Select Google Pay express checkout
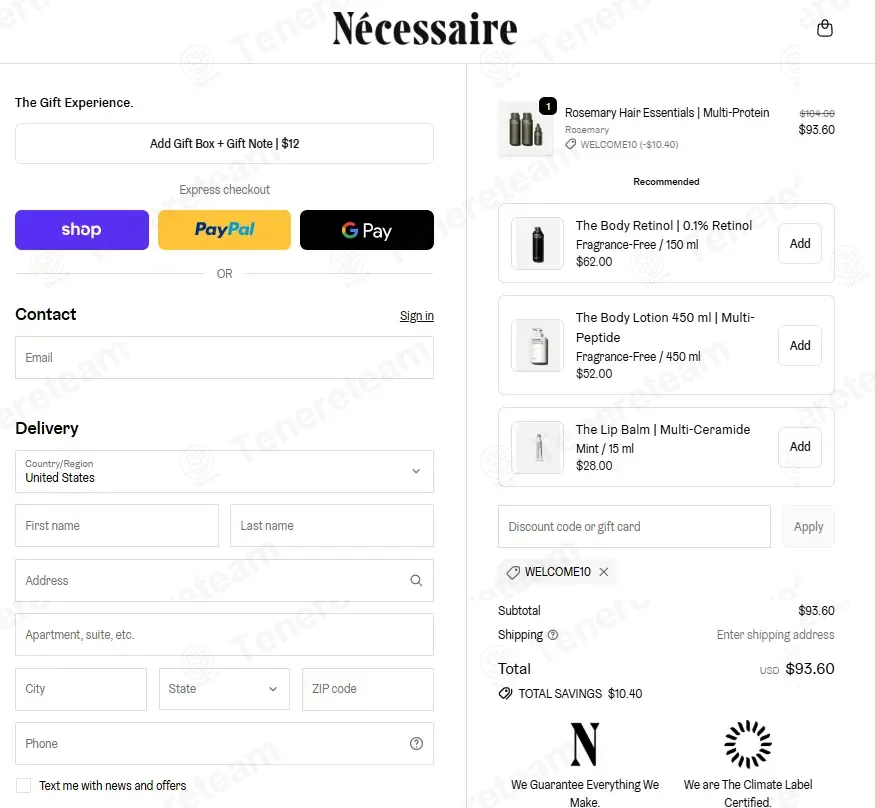 (x=367, y=230)
